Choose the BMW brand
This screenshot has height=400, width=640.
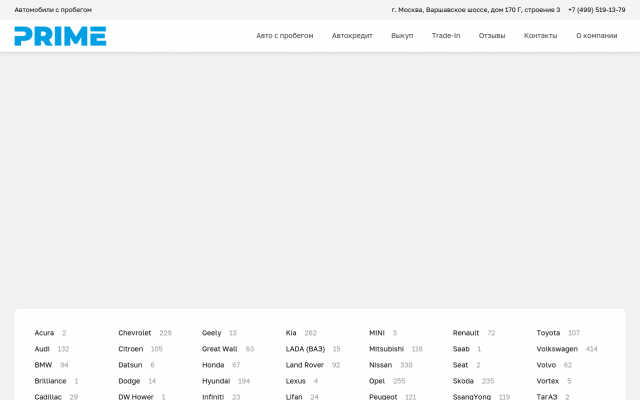[43, 364]
